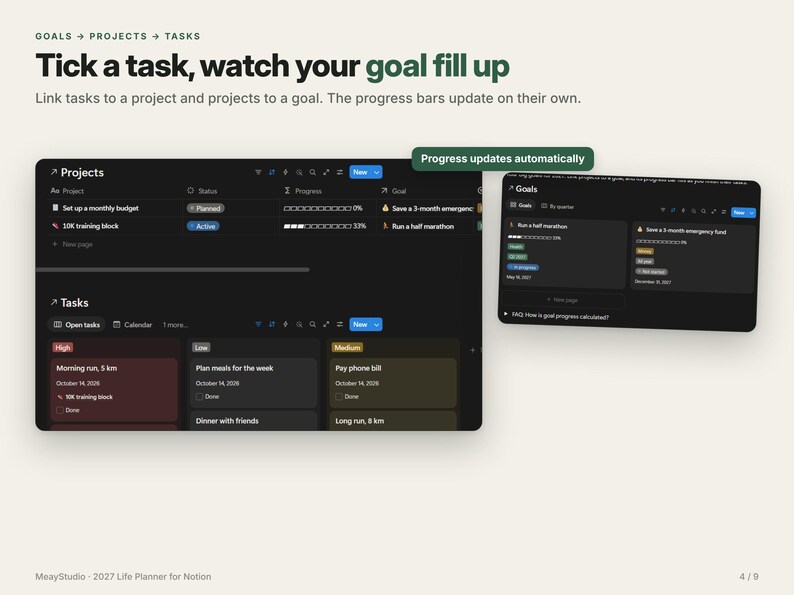Open dropdown arrow beside Projects New button
The width and height of the screenshot is (794, 595).
point(377,172)
